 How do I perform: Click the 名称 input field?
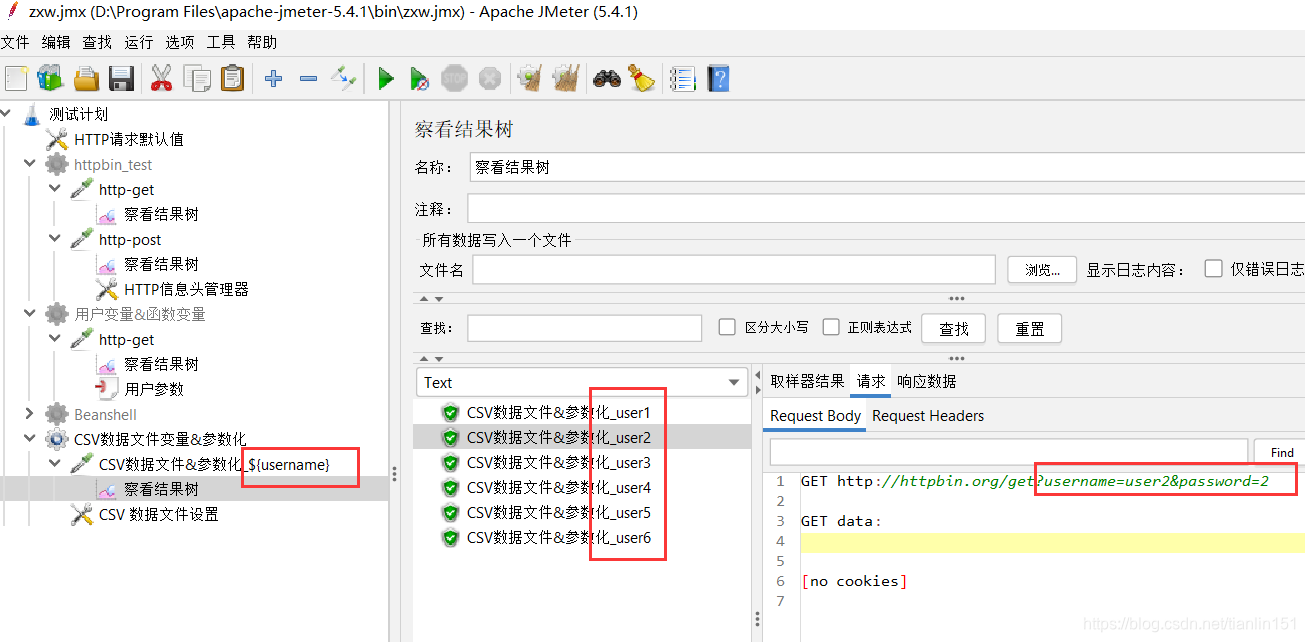(x=887, y=167)
